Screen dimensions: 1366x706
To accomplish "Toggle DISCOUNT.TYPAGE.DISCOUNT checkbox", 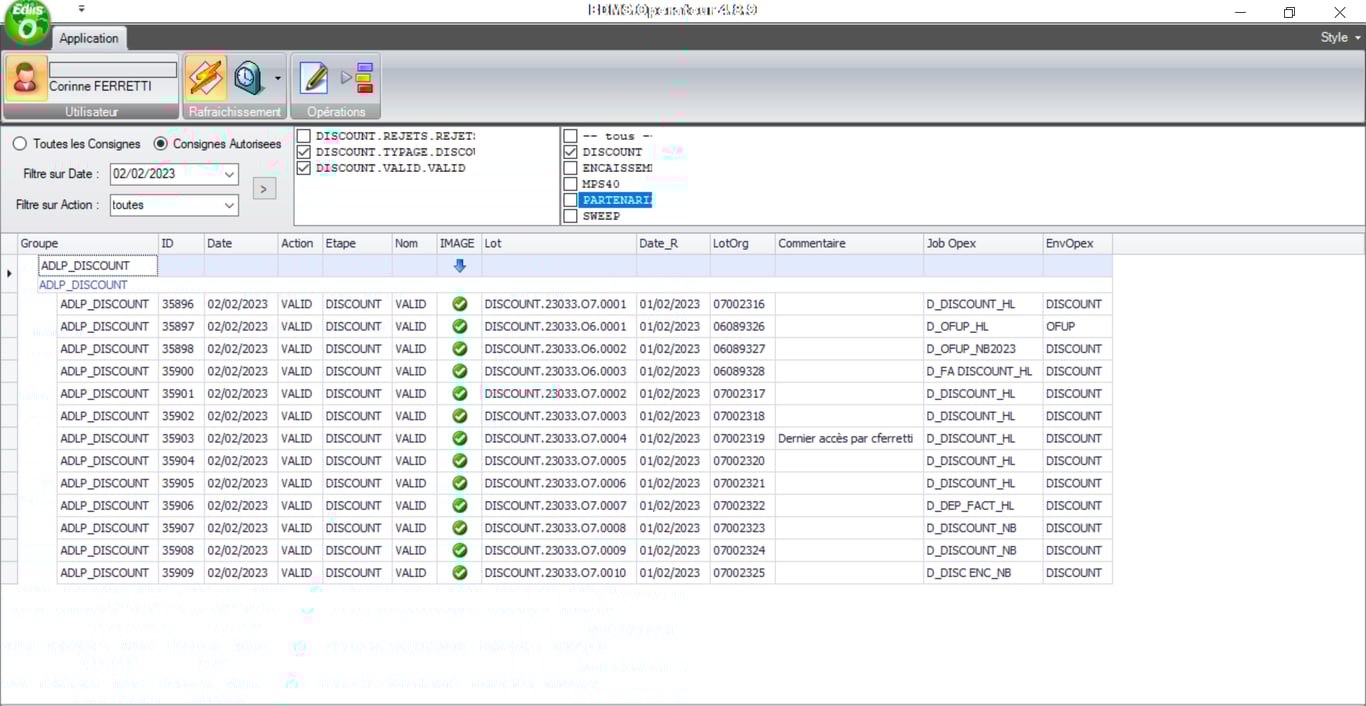I will (304, 152).
